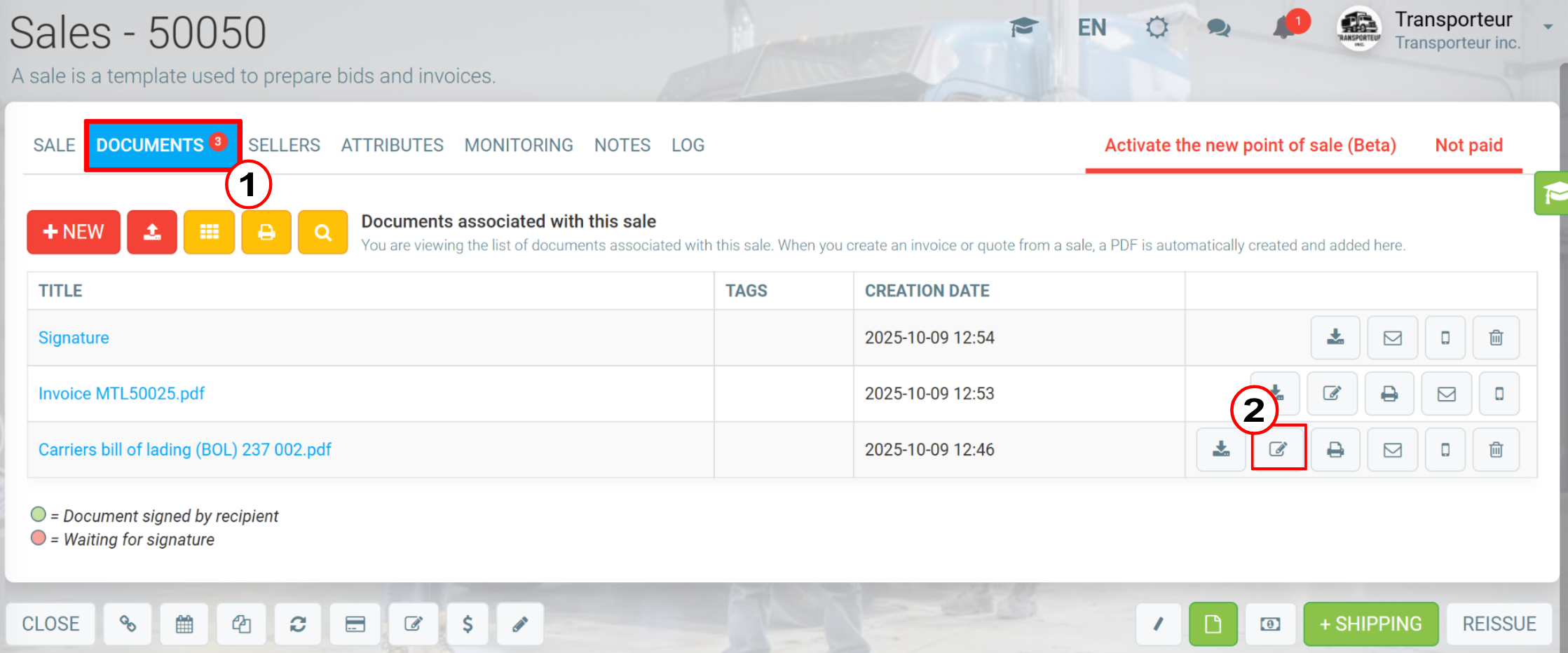This screenshot has height=653, width=1568.
Task: Open Invoice MTL50025.pdf
Action: click(121, 394)
